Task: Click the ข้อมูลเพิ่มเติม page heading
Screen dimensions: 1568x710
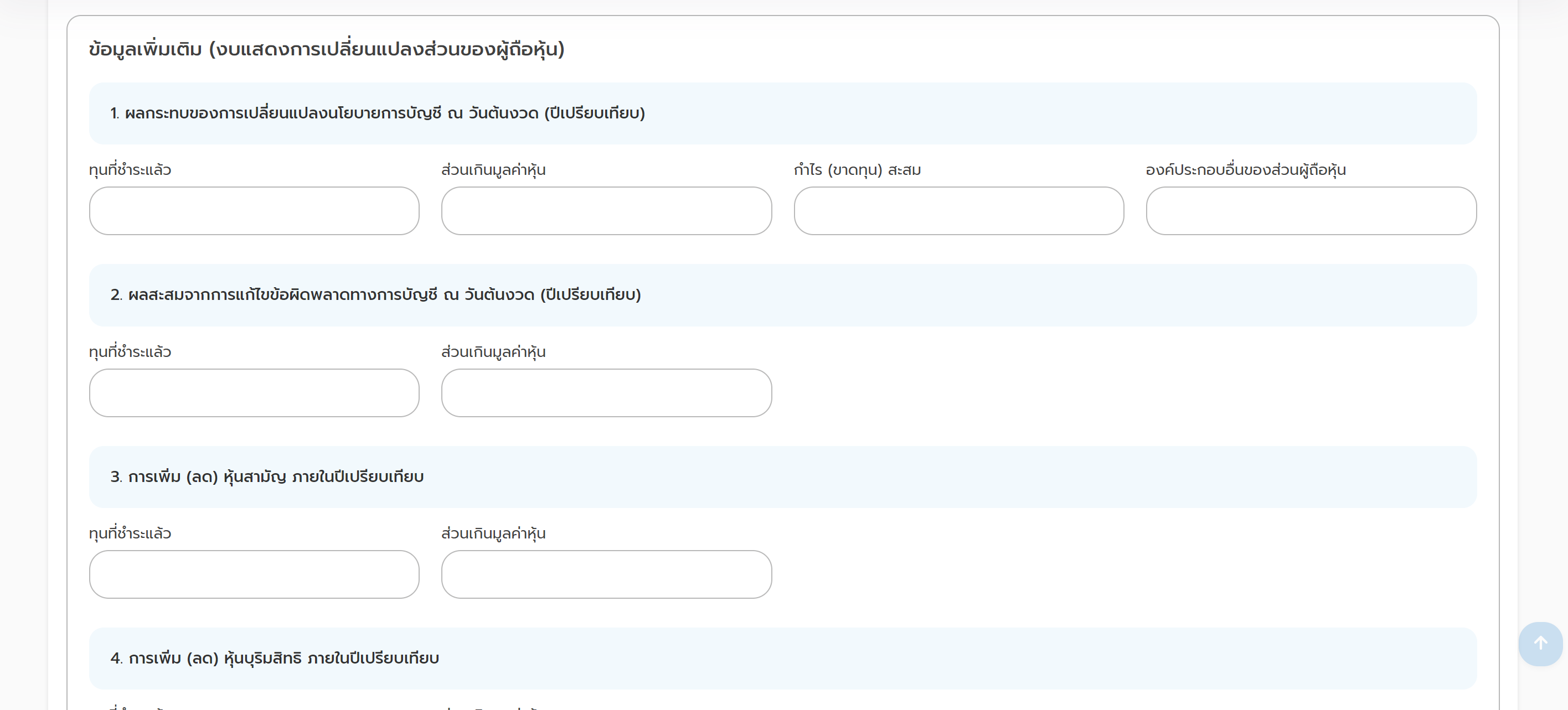Action: pyautogui.click(x=326, y=49)
